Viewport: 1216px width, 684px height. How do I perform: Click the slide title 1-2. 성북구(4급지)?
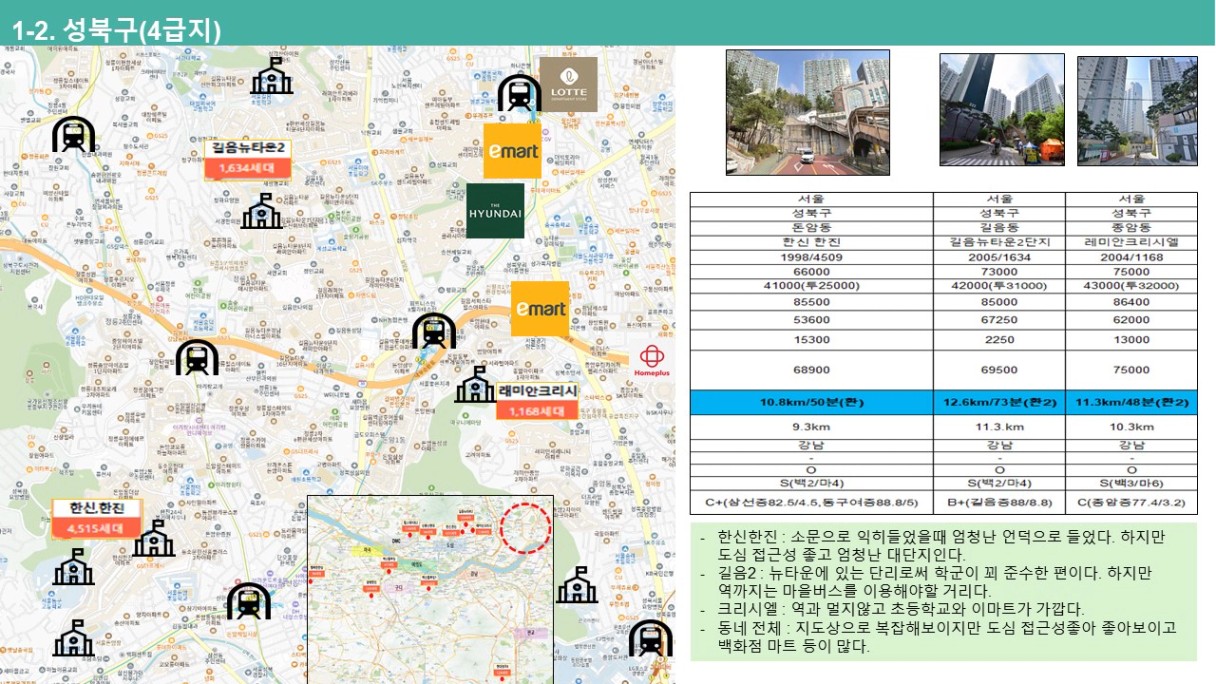(x=117, y=31)
